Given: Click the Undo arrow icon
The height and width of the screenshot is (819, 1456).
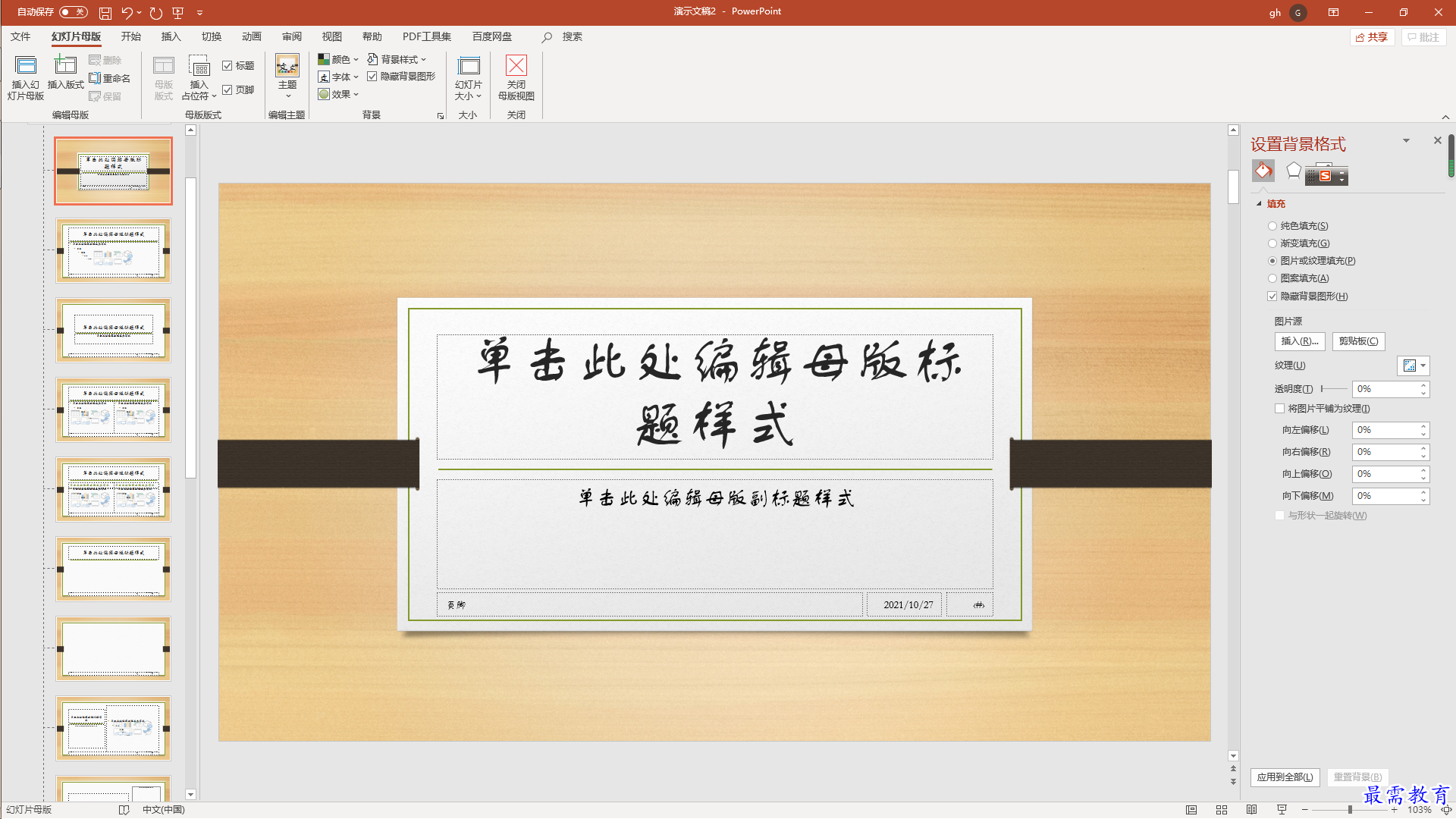Looking at the screenshot, I should point(127,13).
